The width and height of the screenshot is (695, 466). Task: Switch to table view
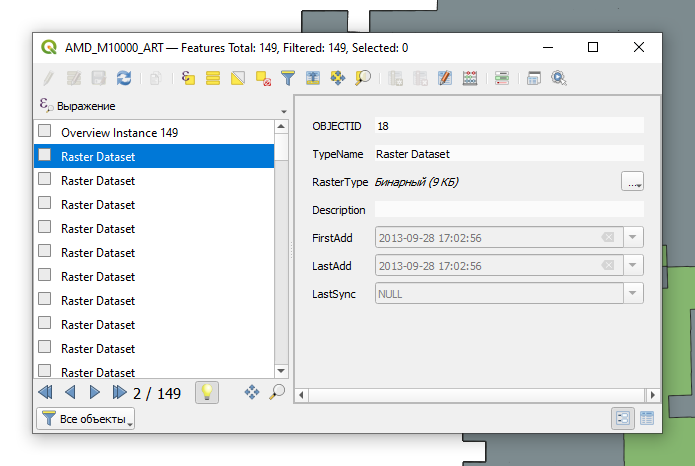[647, 418]
